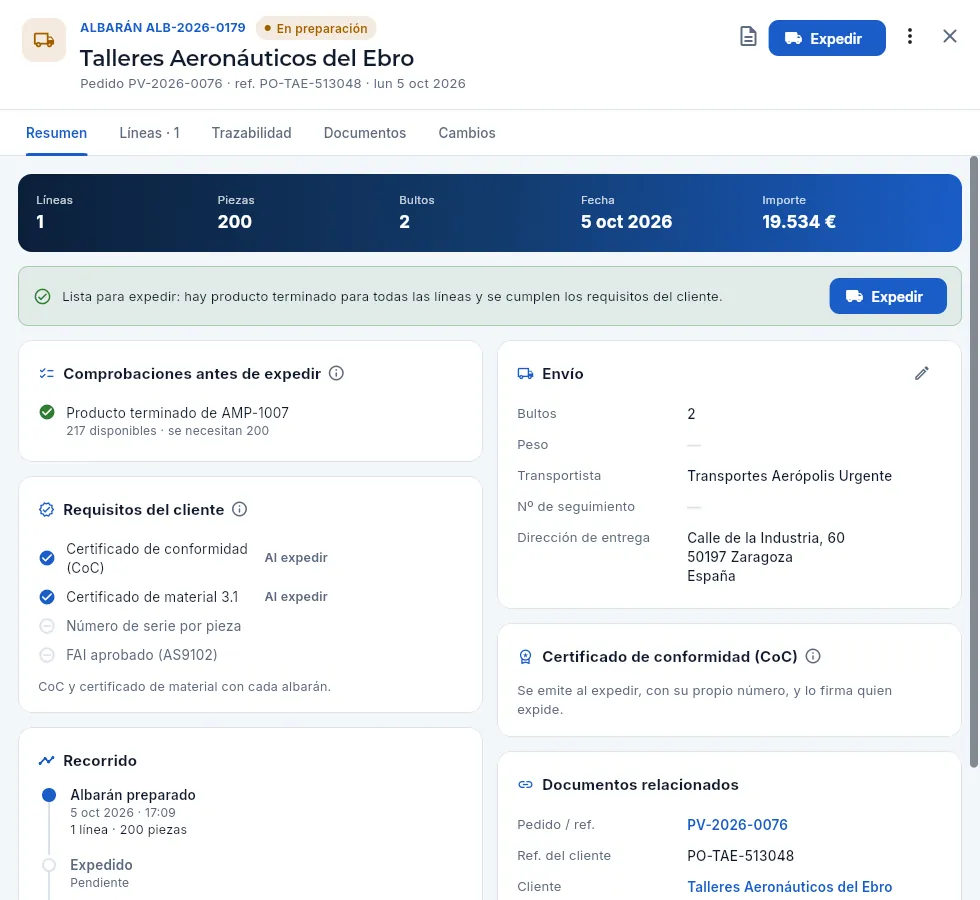Image resolution: width=980 pixels, height=900 pixels.
Task: Click the blue check for Certificado de material 3.1
Action: click(x=47, y=597)
